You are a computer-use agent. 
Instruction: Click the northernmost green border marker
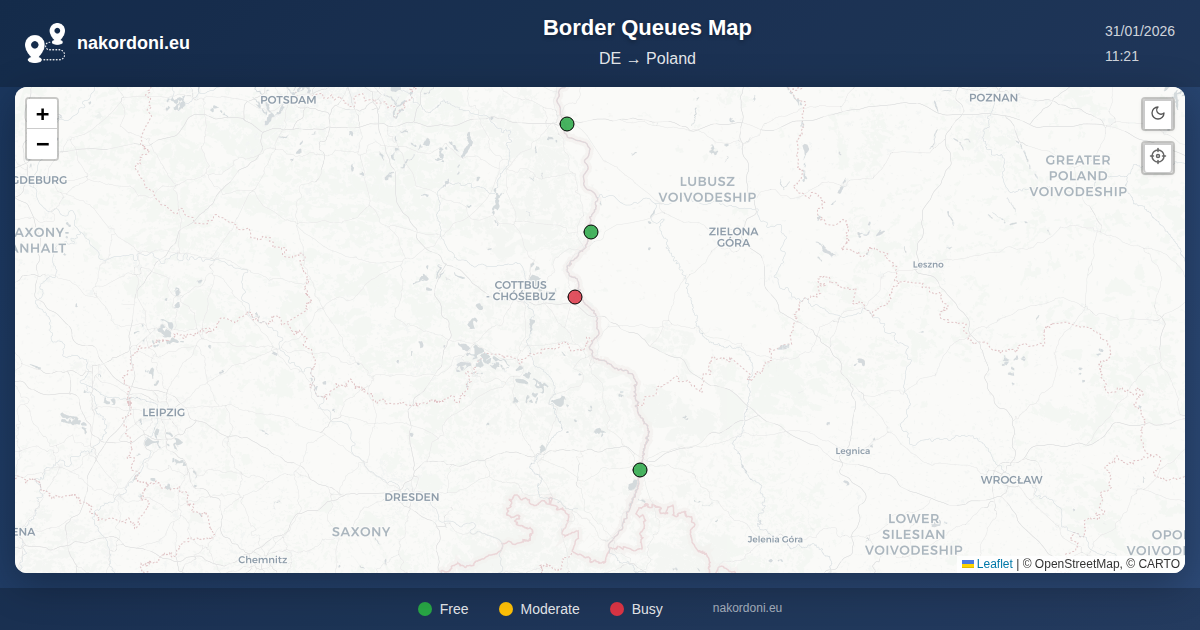pyautogui.click(x=567, y=124)
